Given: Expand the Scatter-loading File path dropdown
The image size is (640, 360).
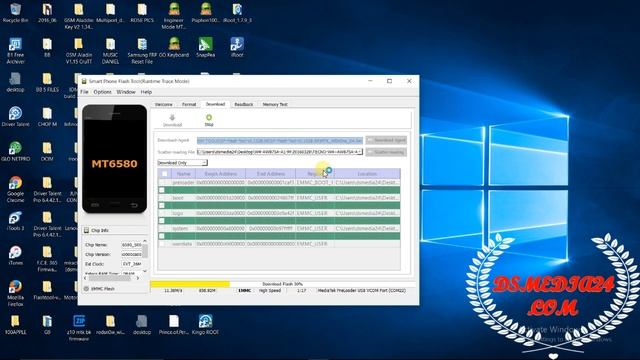Looking at the screenshot, I should (x=360, y=152).
